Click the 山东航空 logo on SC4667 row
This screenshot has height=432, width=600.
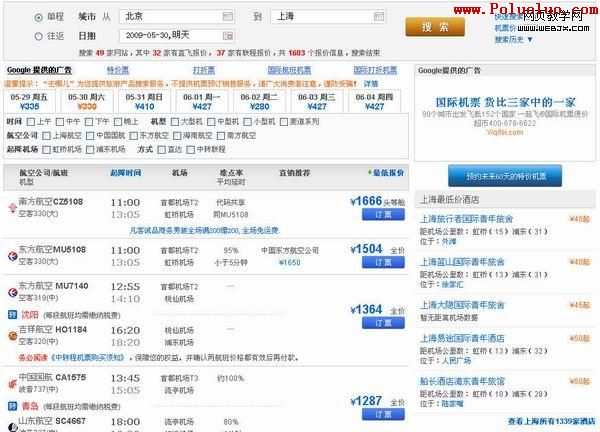tap(13, 427)
